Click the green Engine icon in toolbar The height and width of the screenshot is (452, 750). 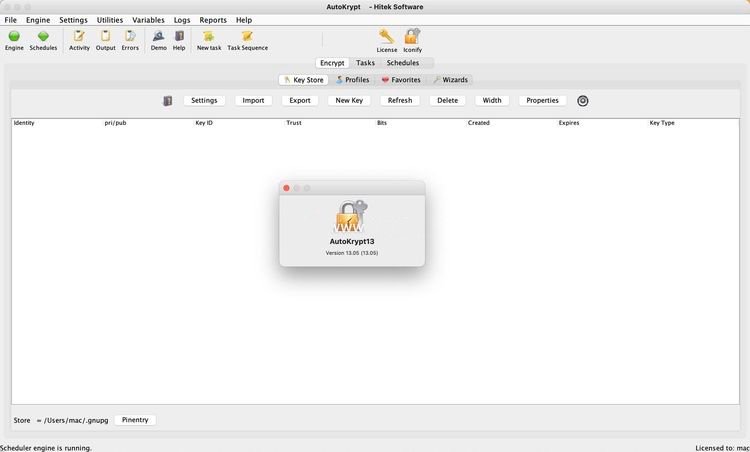point(14,37)
